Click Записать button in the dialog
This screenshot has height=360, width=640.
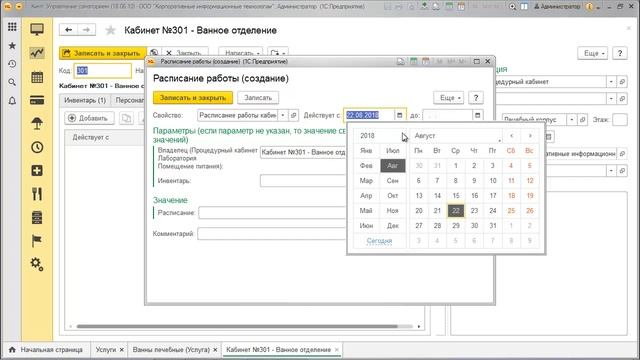258,98
